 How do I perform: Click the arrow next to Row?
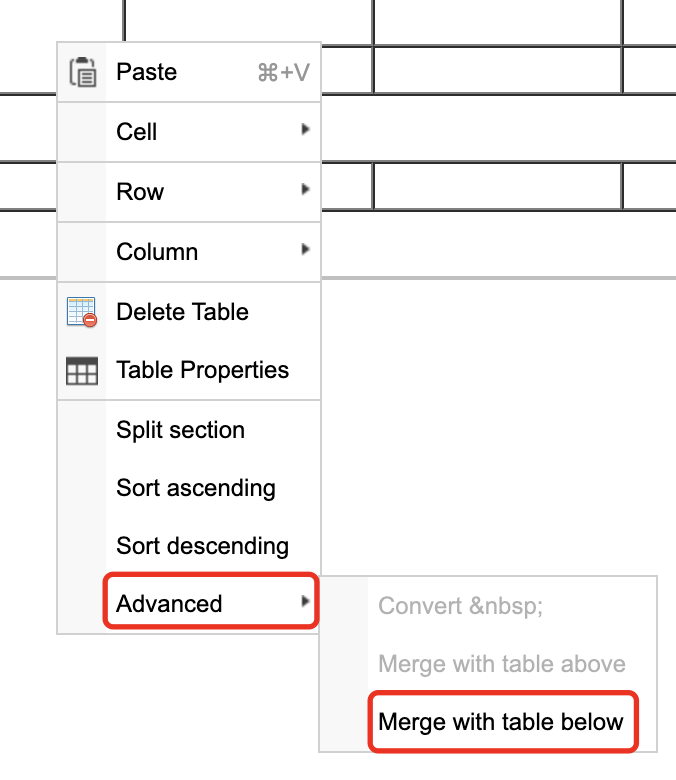[305, 191]
